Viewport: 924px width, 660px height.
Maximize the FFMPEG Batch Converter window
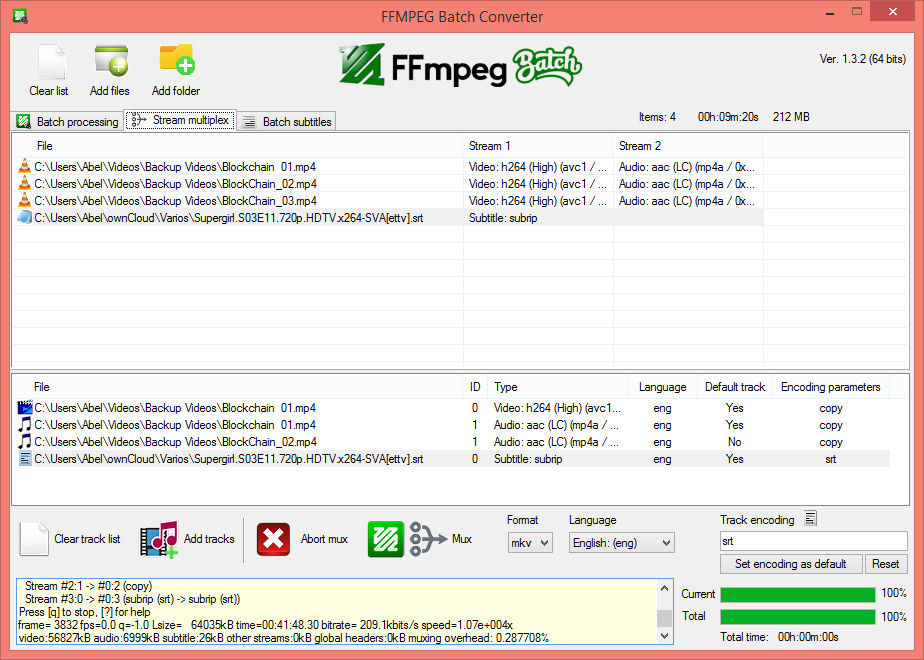857,12
